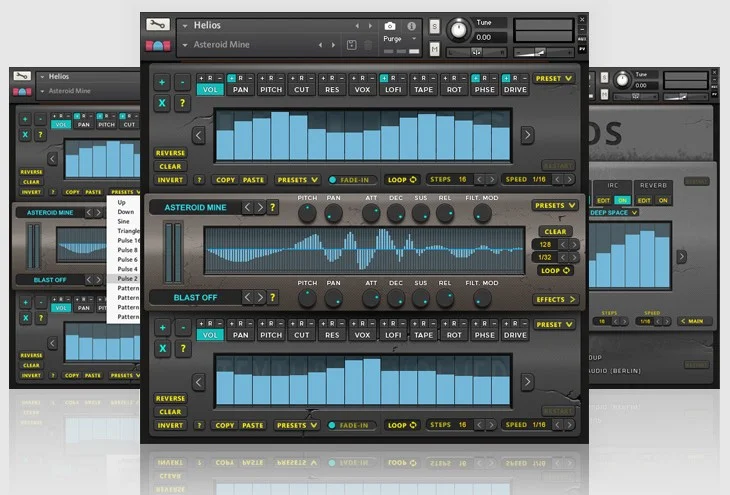Open the EFFECTS page

click(x=555, y=299)
